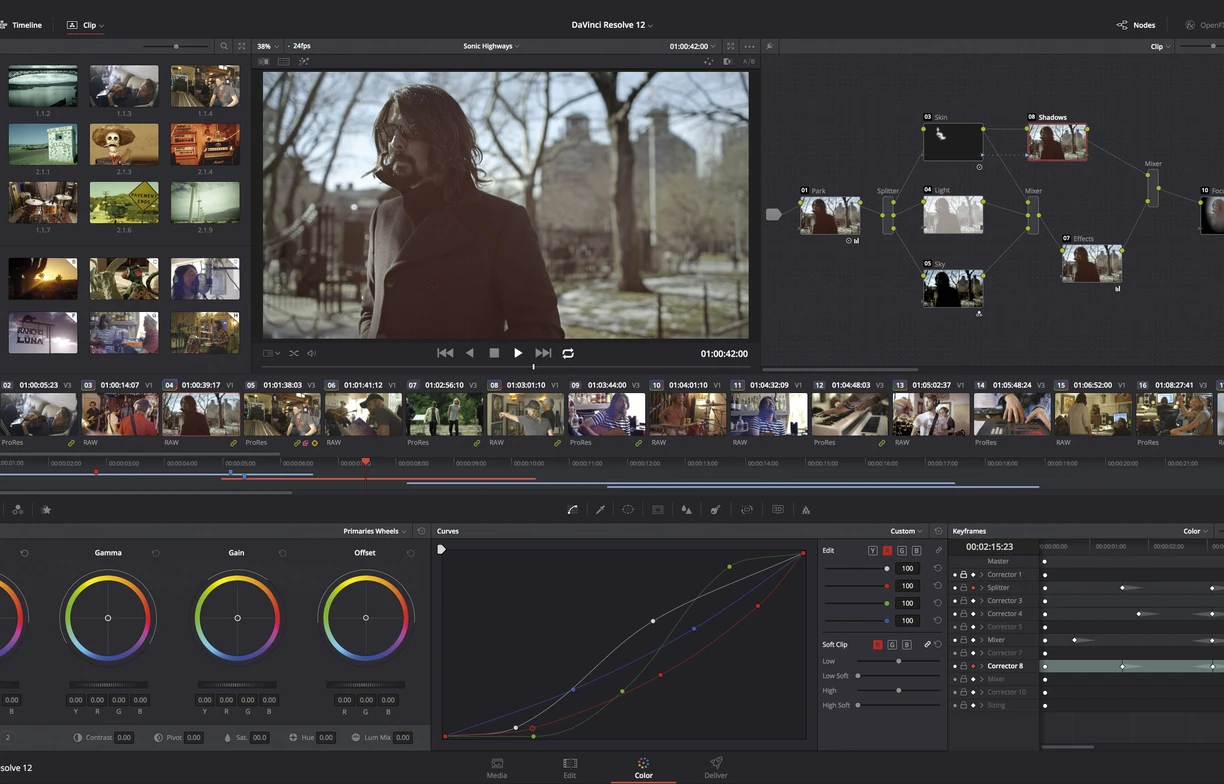Open the 3D palette icon

[x=778, y=509]
